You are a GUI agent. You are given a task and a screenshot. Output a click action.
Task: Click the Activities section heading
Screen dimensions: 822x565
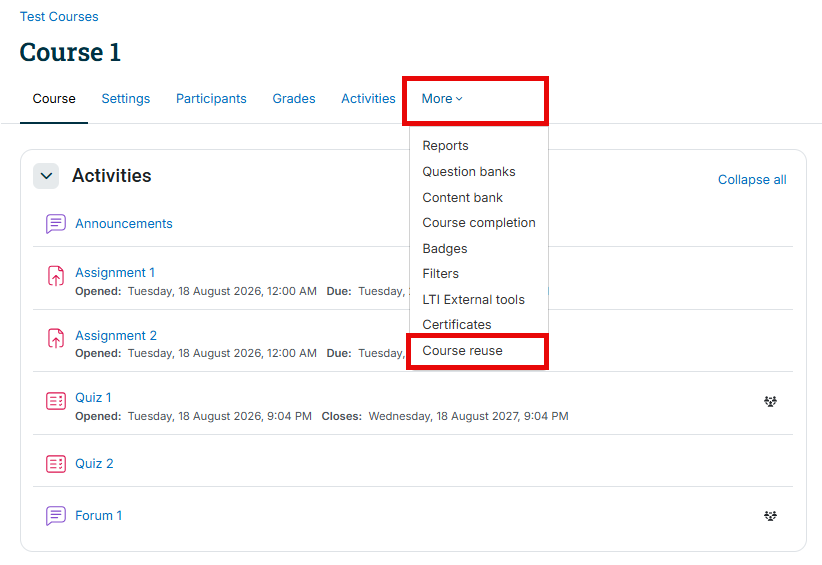(x=112, y=176)
